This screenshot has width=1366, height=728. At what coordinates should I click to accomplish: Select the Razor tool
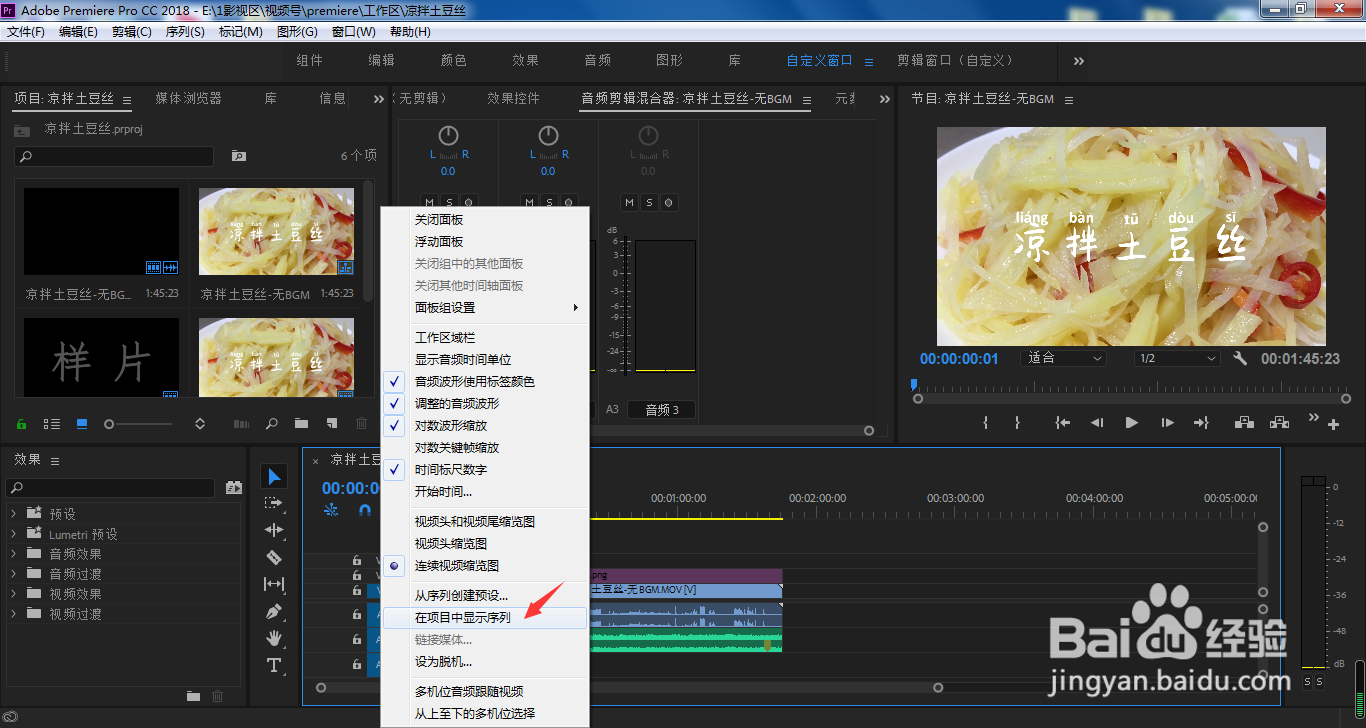click(274, 557)
